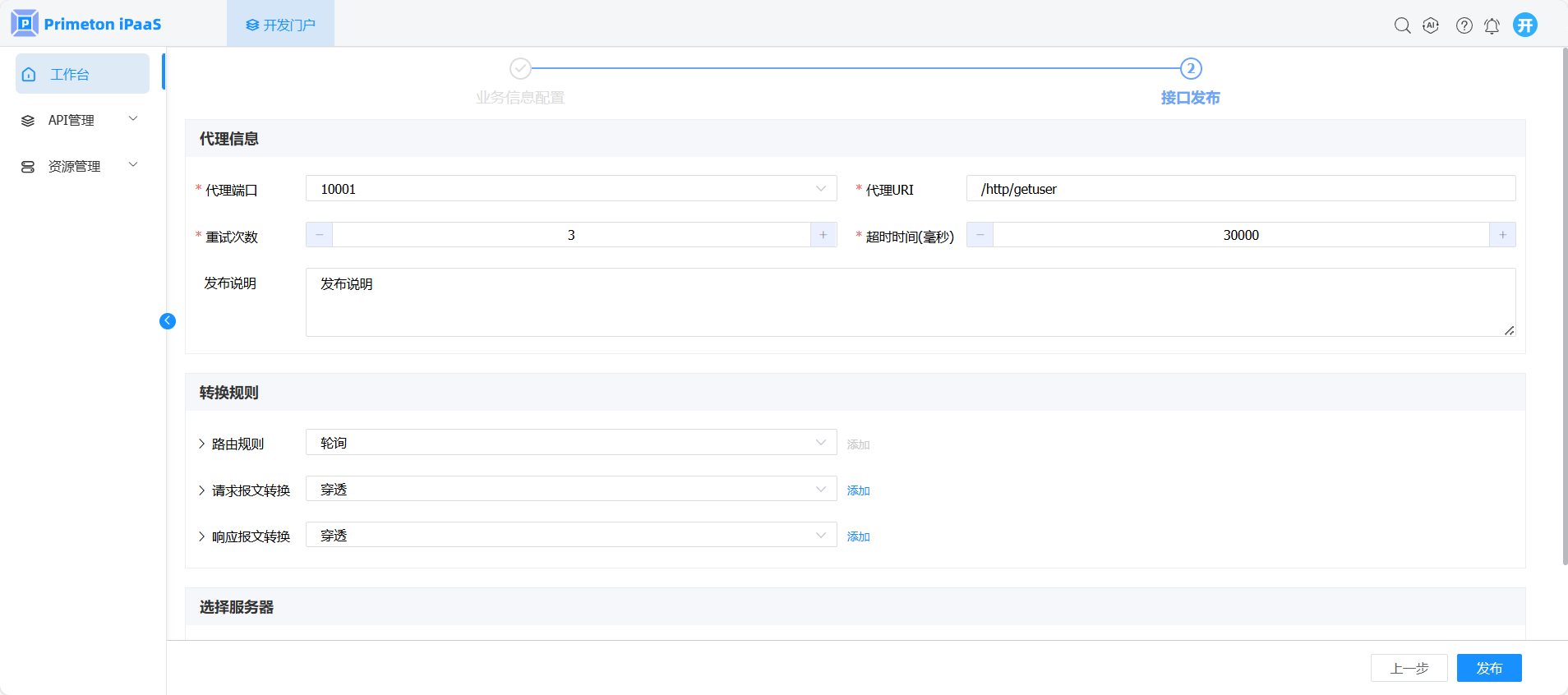Click the vertical scrollbar on the right

1564,306
